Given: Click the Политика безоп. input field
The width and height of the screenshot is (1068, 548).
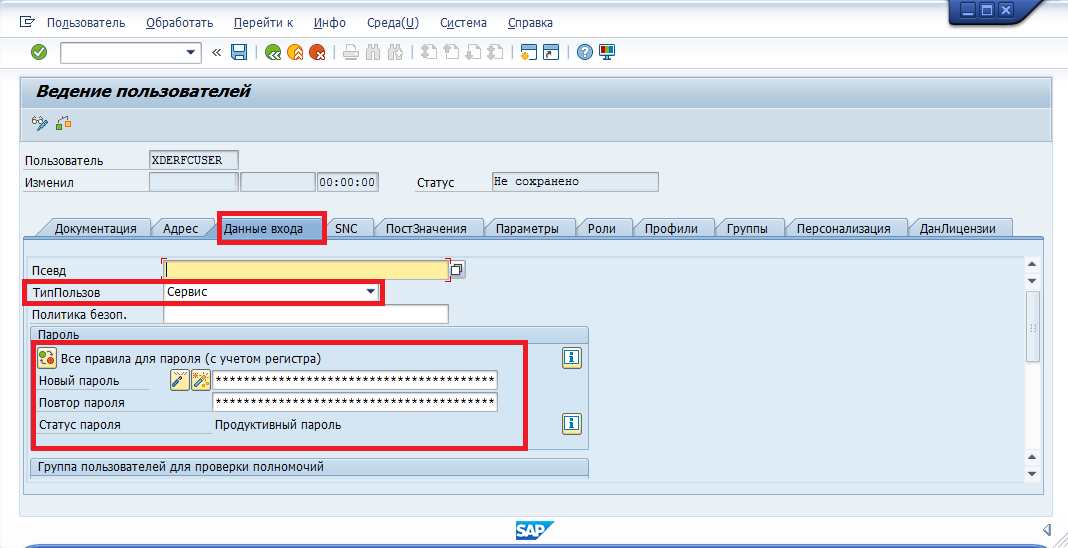Looking at the screenshot, I should coord(305,314).
